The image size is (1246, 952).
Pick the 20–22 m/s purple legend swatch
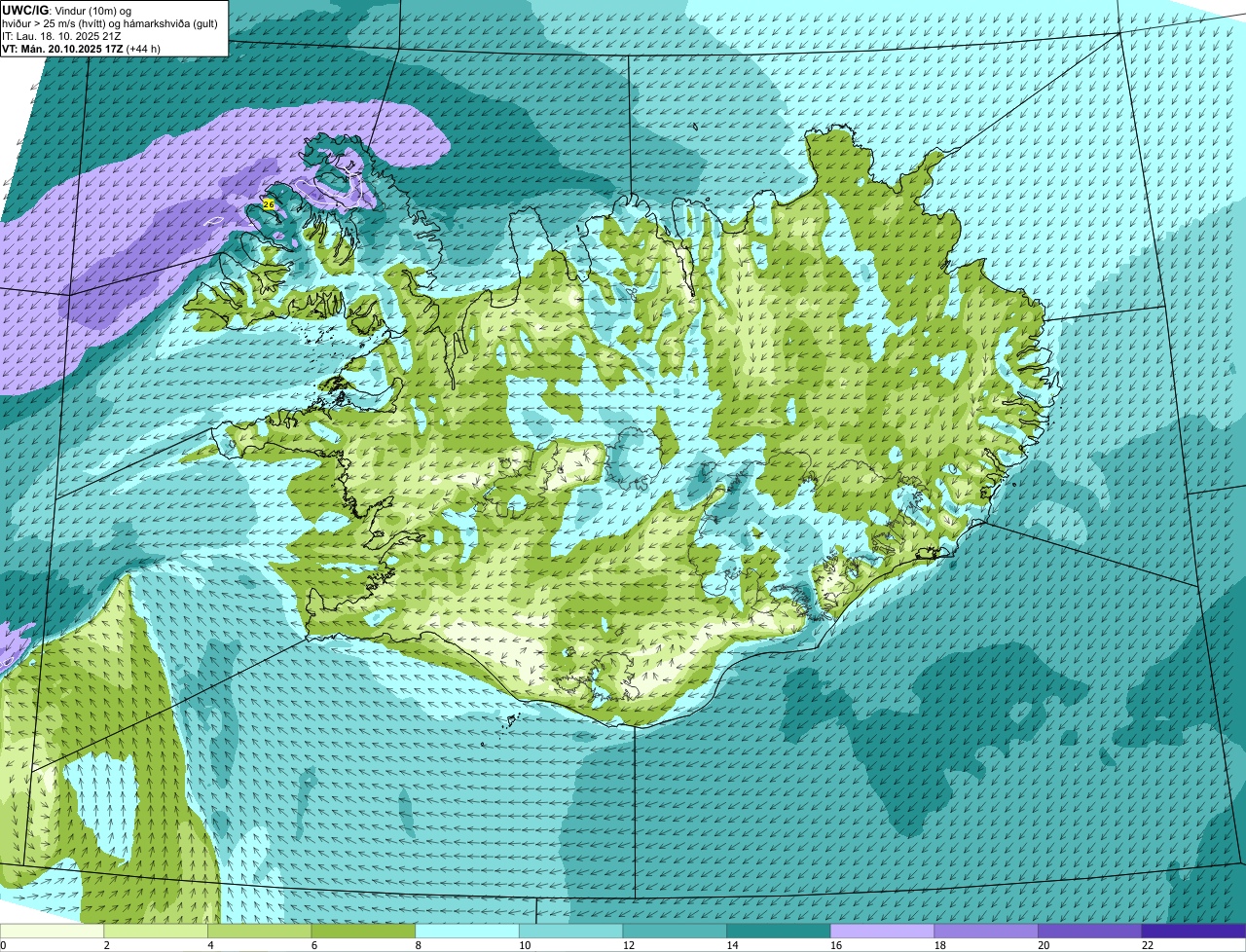point(1090,931)
